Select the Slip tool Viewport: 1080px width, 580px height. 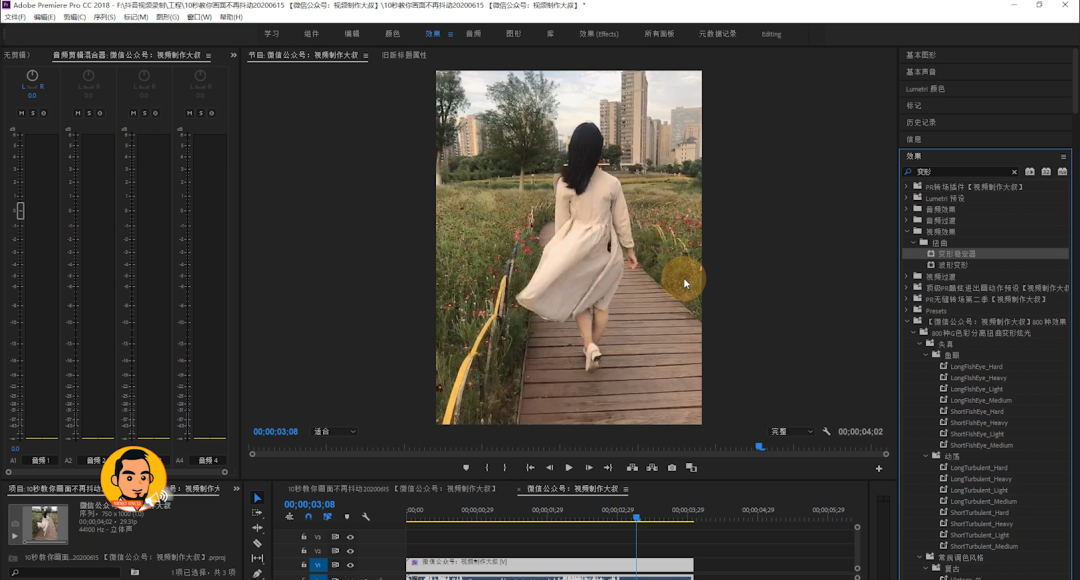(258, 559)
